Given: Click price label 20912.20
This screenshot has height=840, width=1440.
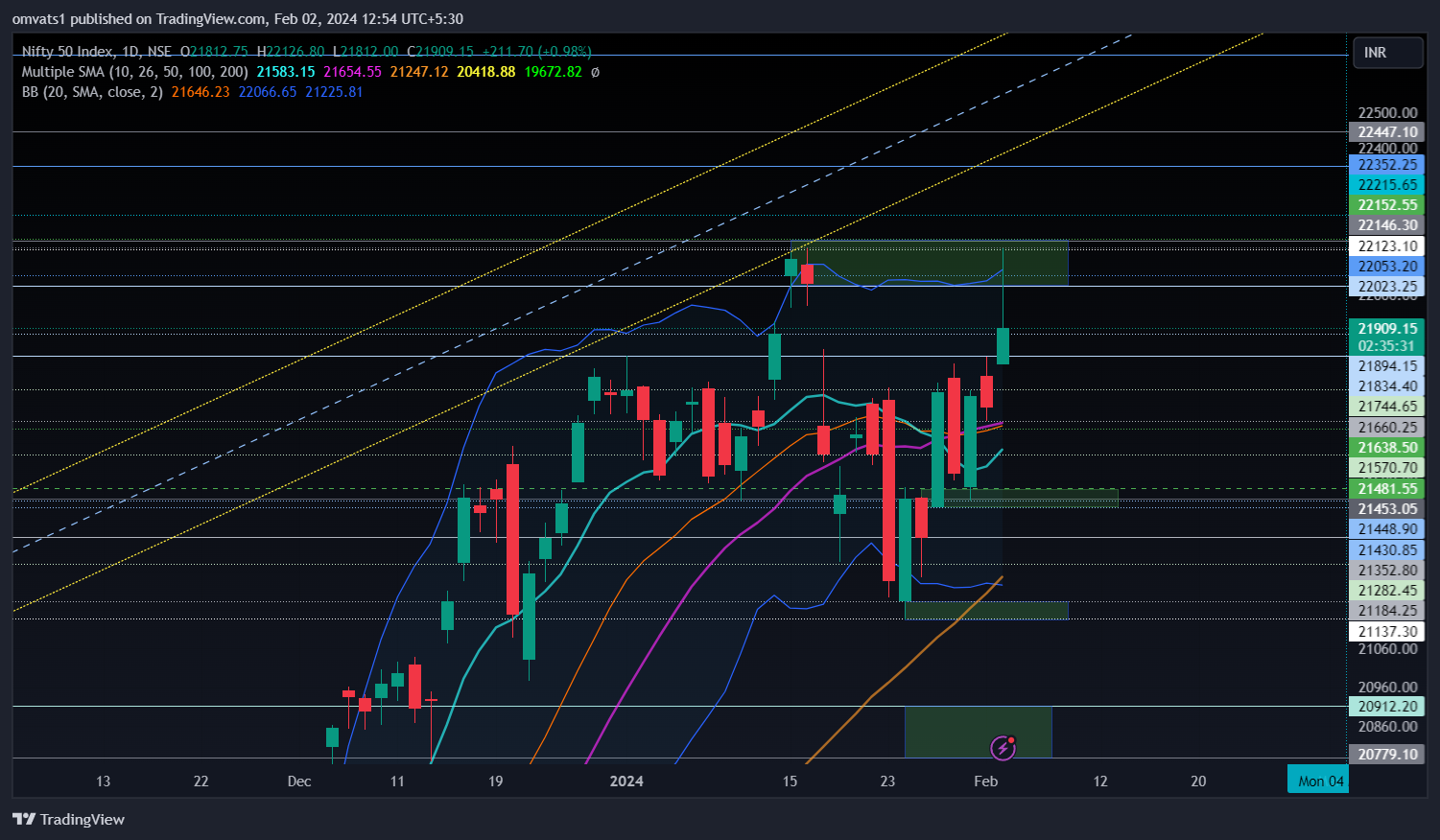Looking at the screenshot, I should tap(1387, 707).
